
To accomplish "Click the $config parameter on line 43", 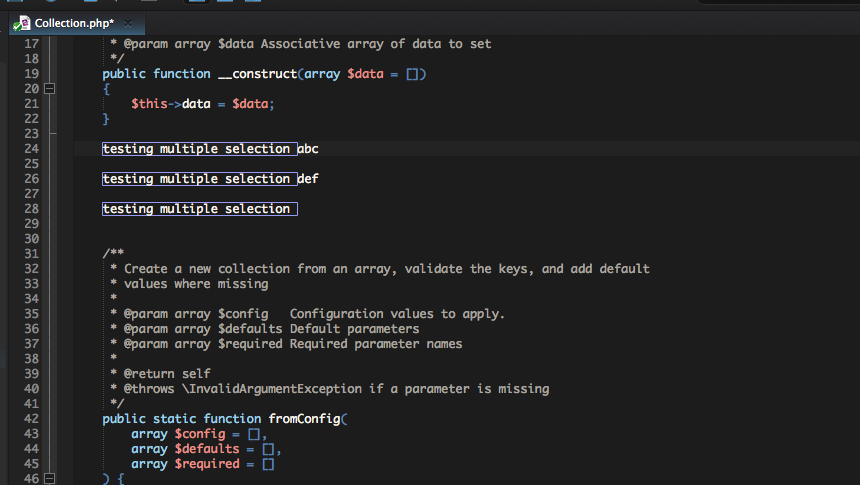I will pos(199,434).
